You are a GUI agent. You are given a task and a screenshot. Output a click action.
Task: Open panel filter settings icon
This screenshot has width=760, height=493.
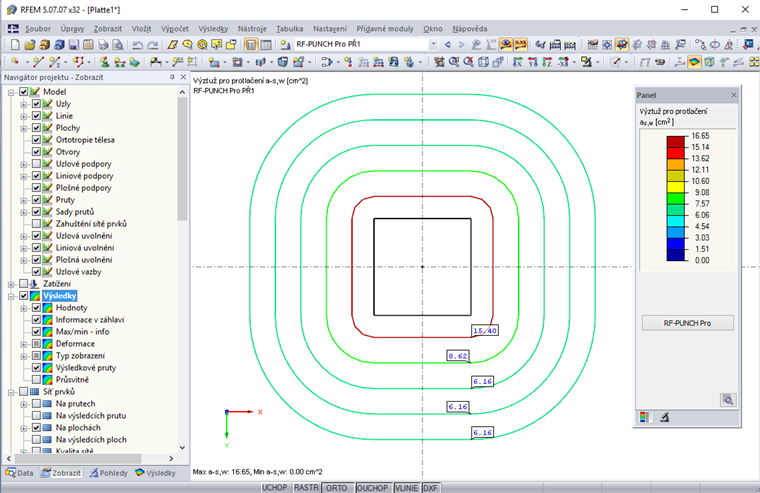(665, 417)
